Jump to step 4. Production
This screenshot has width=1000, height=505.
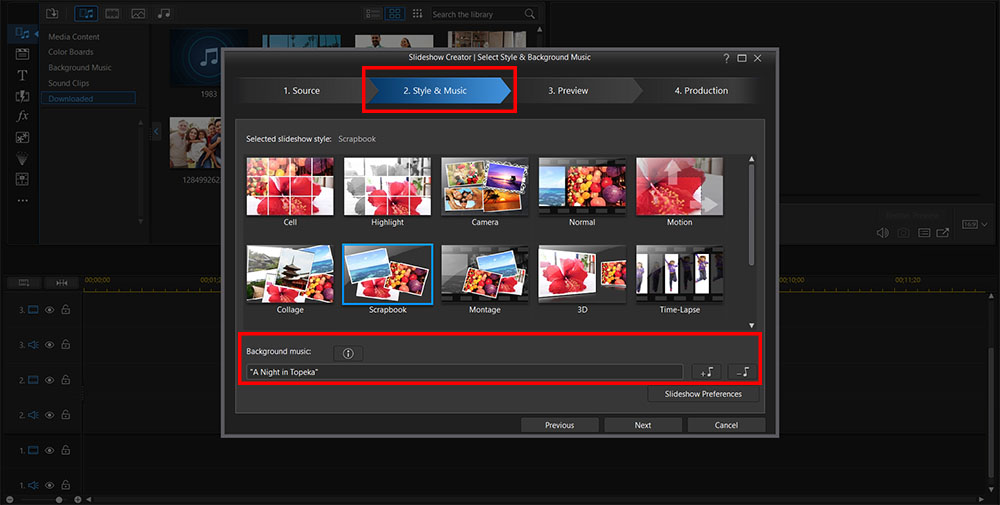[701, 91]
